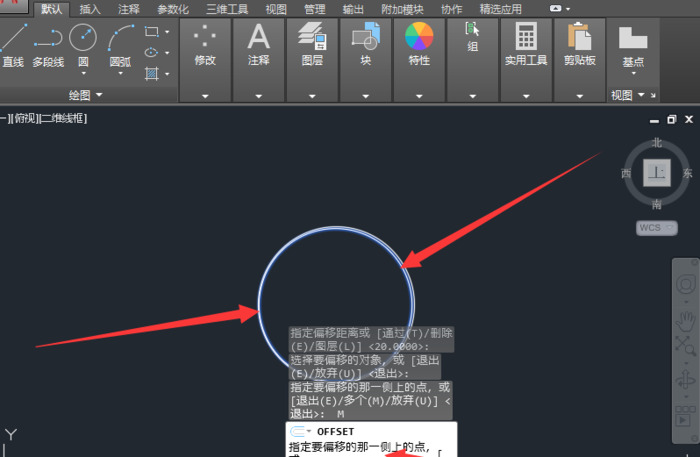Toggle the ribbon minimize button after 精选应用
Image resolution: width=700 pixels, height=457 pixels.
[560, 8]
